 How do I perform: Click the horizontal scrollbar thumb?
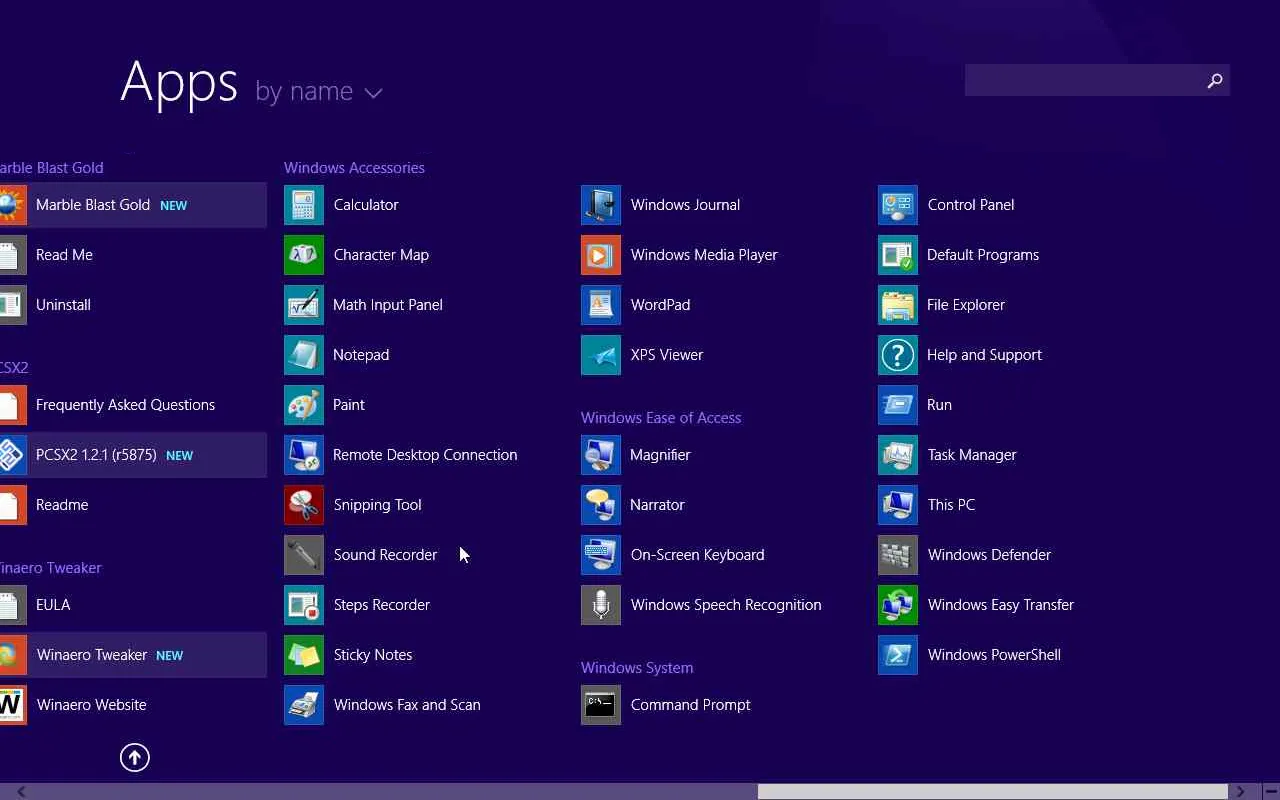click(992, 792)
